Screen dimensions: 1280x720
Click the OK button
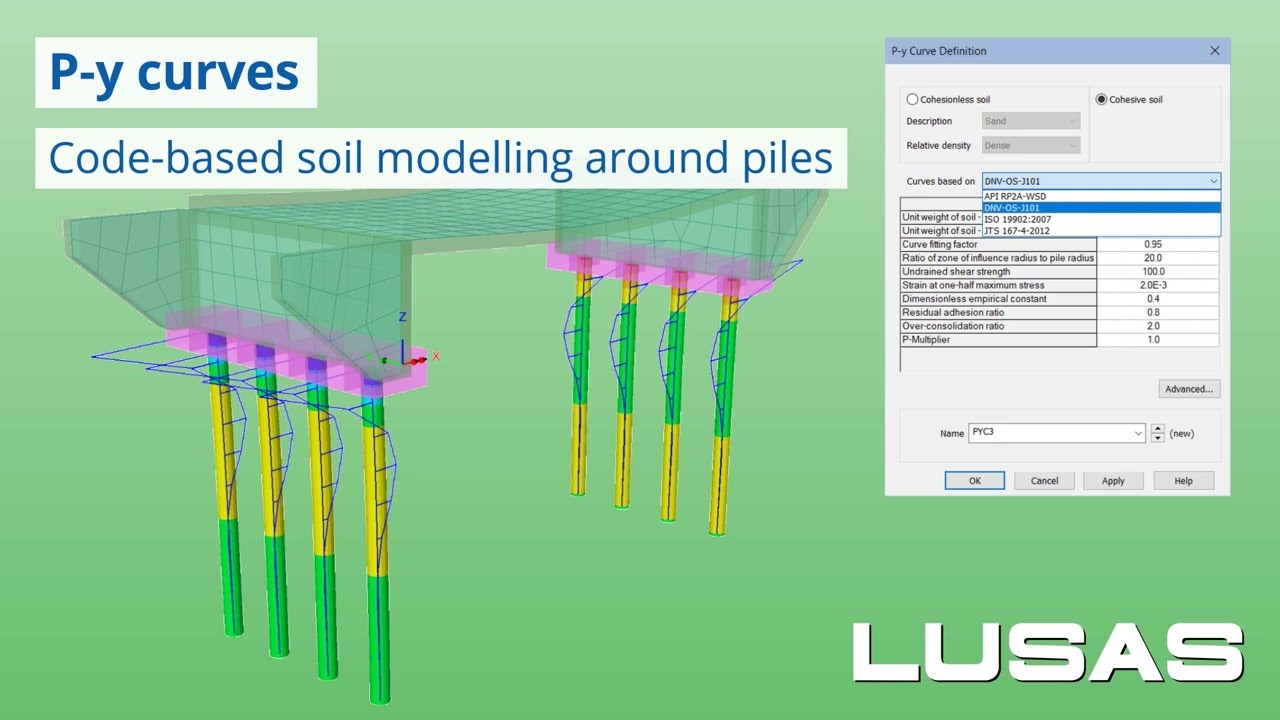(x=975, y=481)
